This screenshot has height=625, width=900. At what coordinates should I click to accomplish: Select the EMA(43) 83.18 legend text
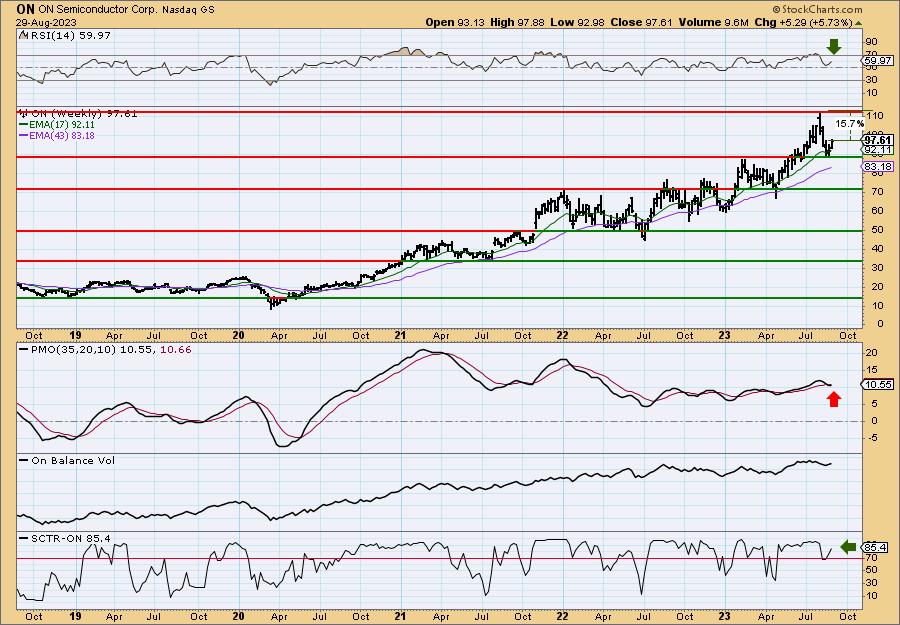click(x=62, y=136)
